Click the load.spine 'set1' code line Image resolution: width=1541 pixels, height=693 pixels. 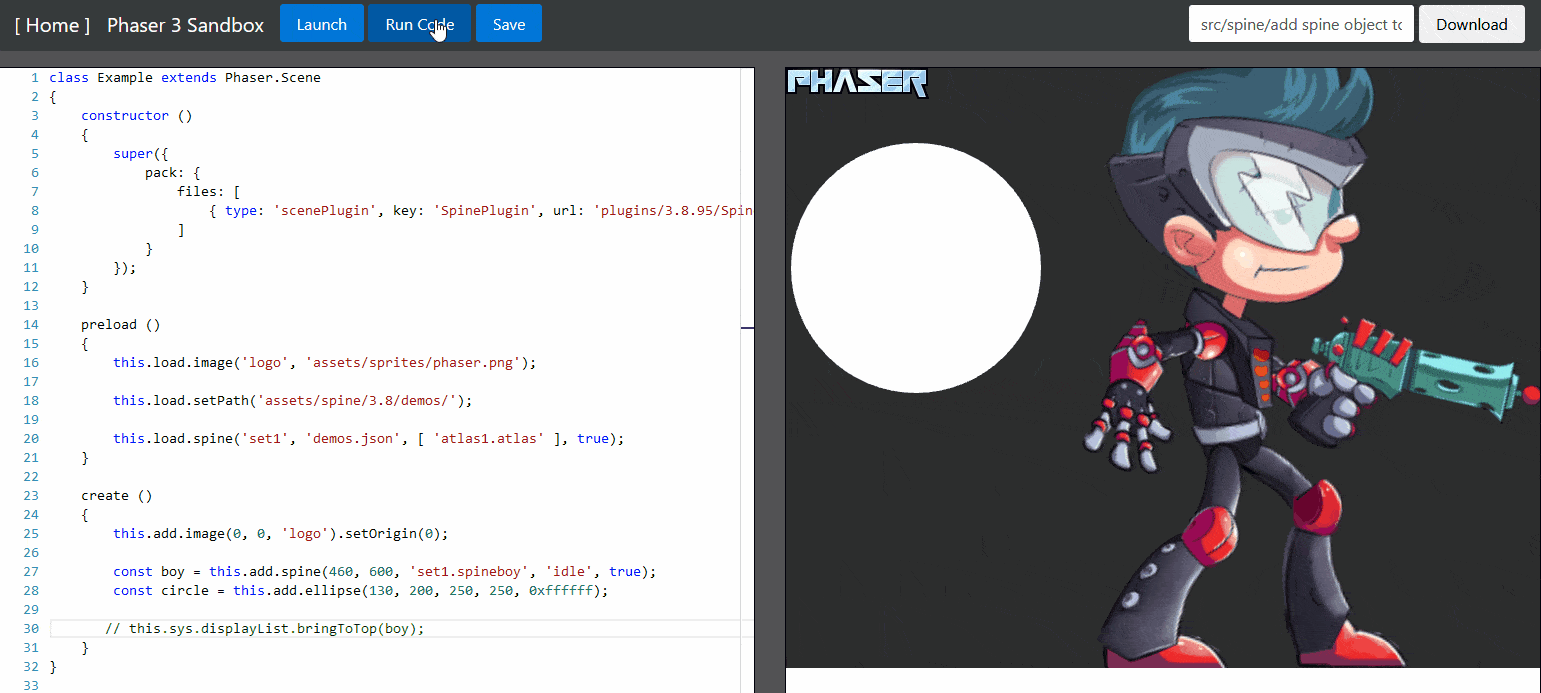(x=369, y=438)
